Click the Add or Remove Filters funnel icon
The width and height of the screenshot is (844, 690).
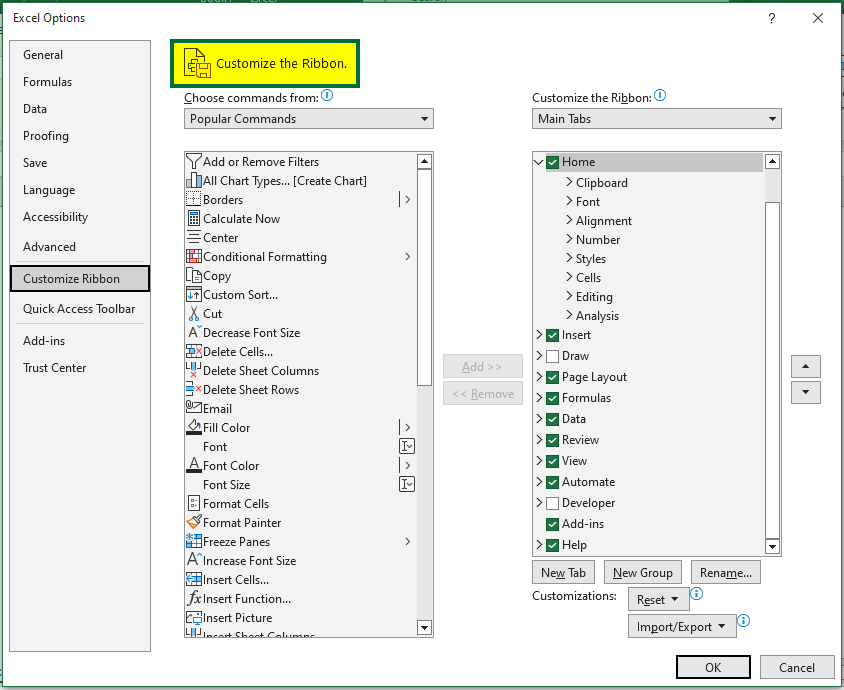click(193, 161)
